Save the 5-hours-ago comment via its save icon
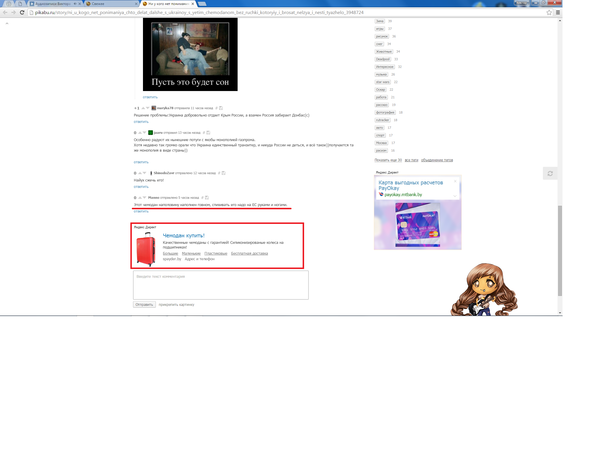The width and height of the screenshot is (600, 449). (207, 198)
